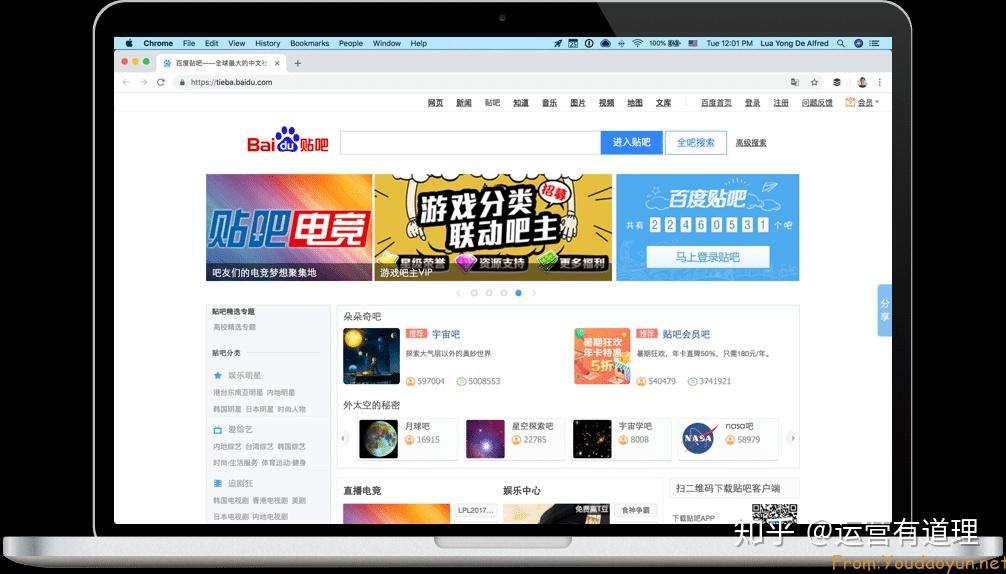The height and width of the screenshot is (574, 1006).
Task: Click the 音乐 nav link
Action: click(x=549, y=103)
